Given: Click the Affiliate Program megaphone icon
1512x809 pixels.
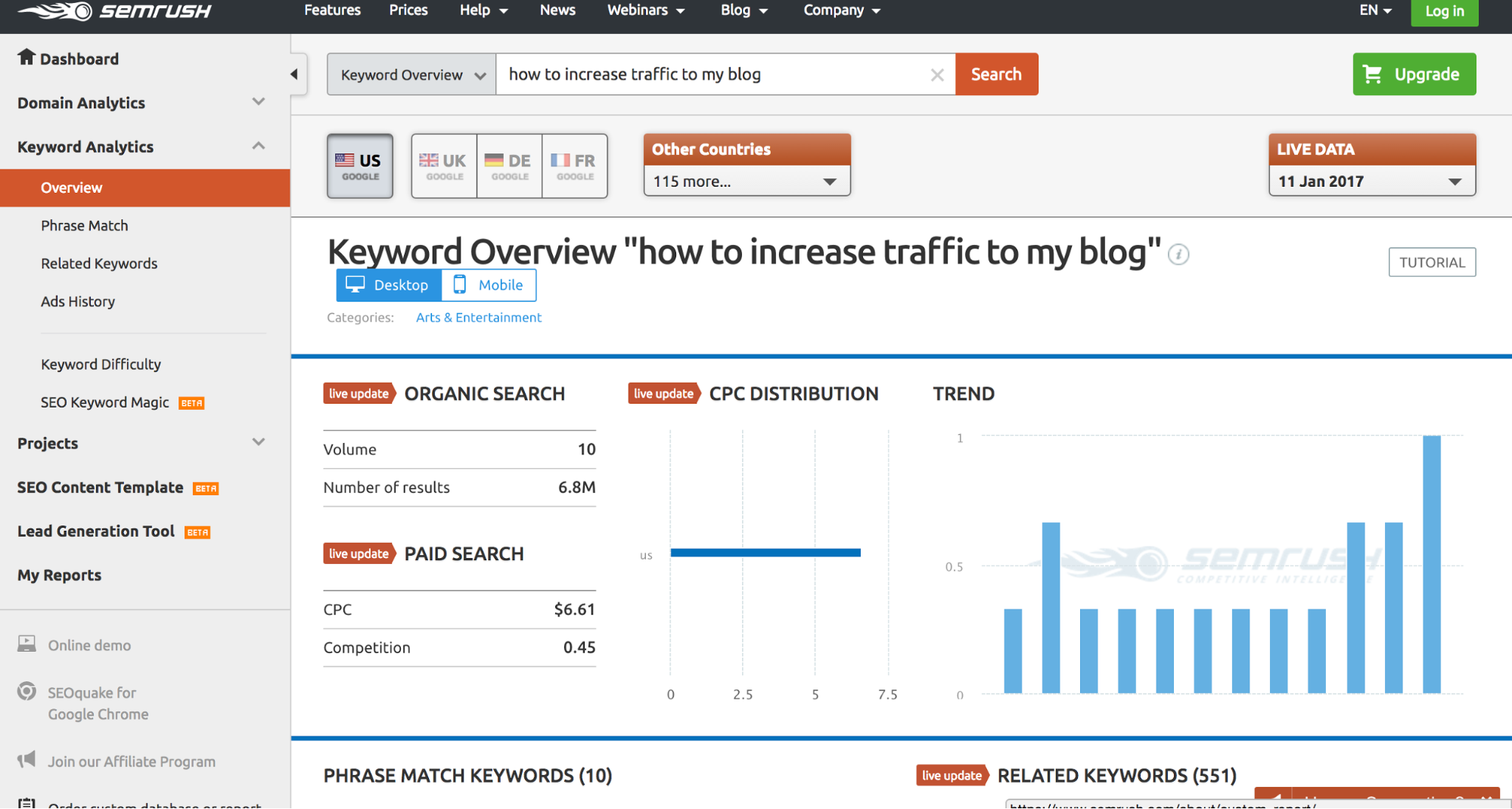Looking at the screenshot, I should tap(26, 759).
